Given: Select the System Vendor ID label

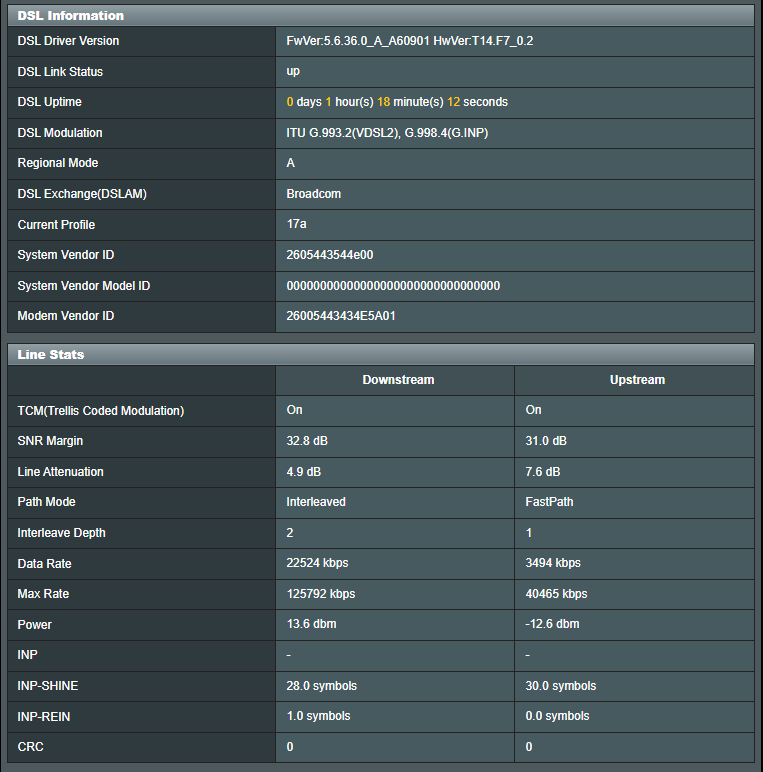Looking at the screenshot, I should coord(66,255).
